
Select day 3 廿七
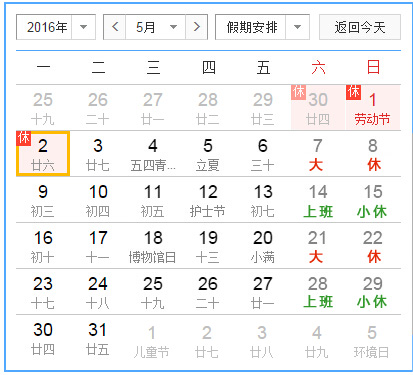point(98,154)
